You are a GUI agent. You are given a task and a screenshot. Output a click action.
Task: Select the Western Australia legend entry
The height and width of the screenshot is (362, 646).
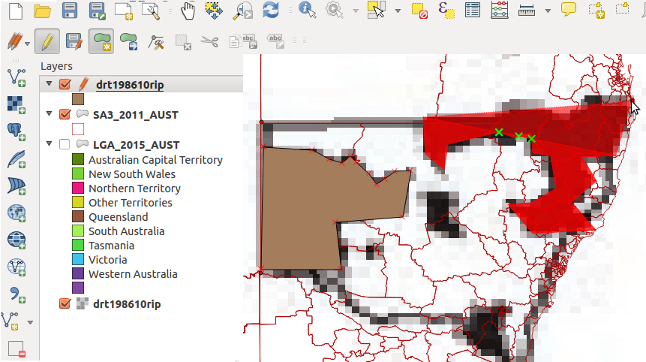[x=133, y=274]
